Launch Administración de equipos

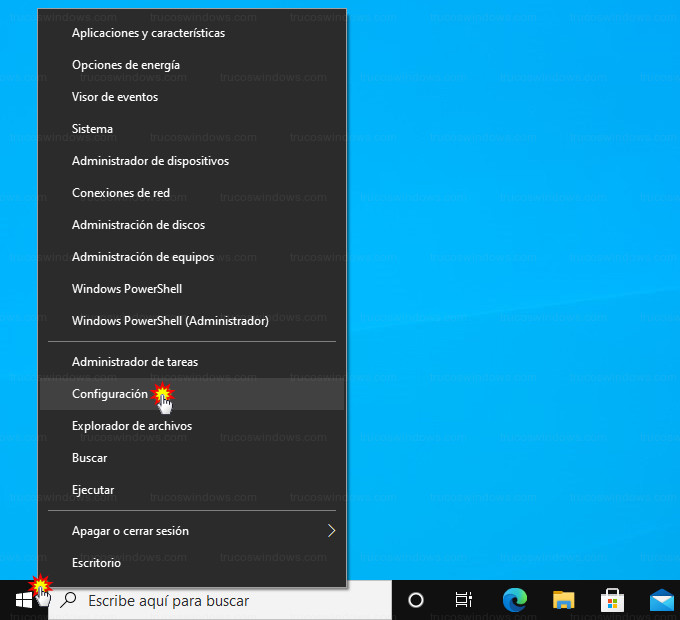[192, 257]
